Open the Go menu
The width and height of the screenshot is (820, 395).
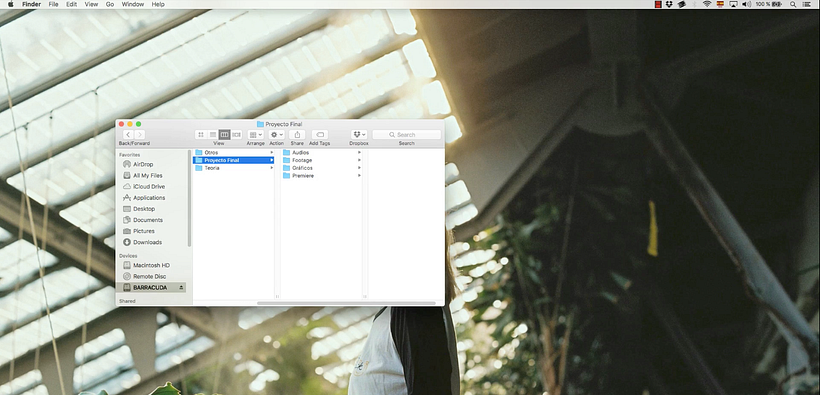pyautogui.click(x=110, y=4)
